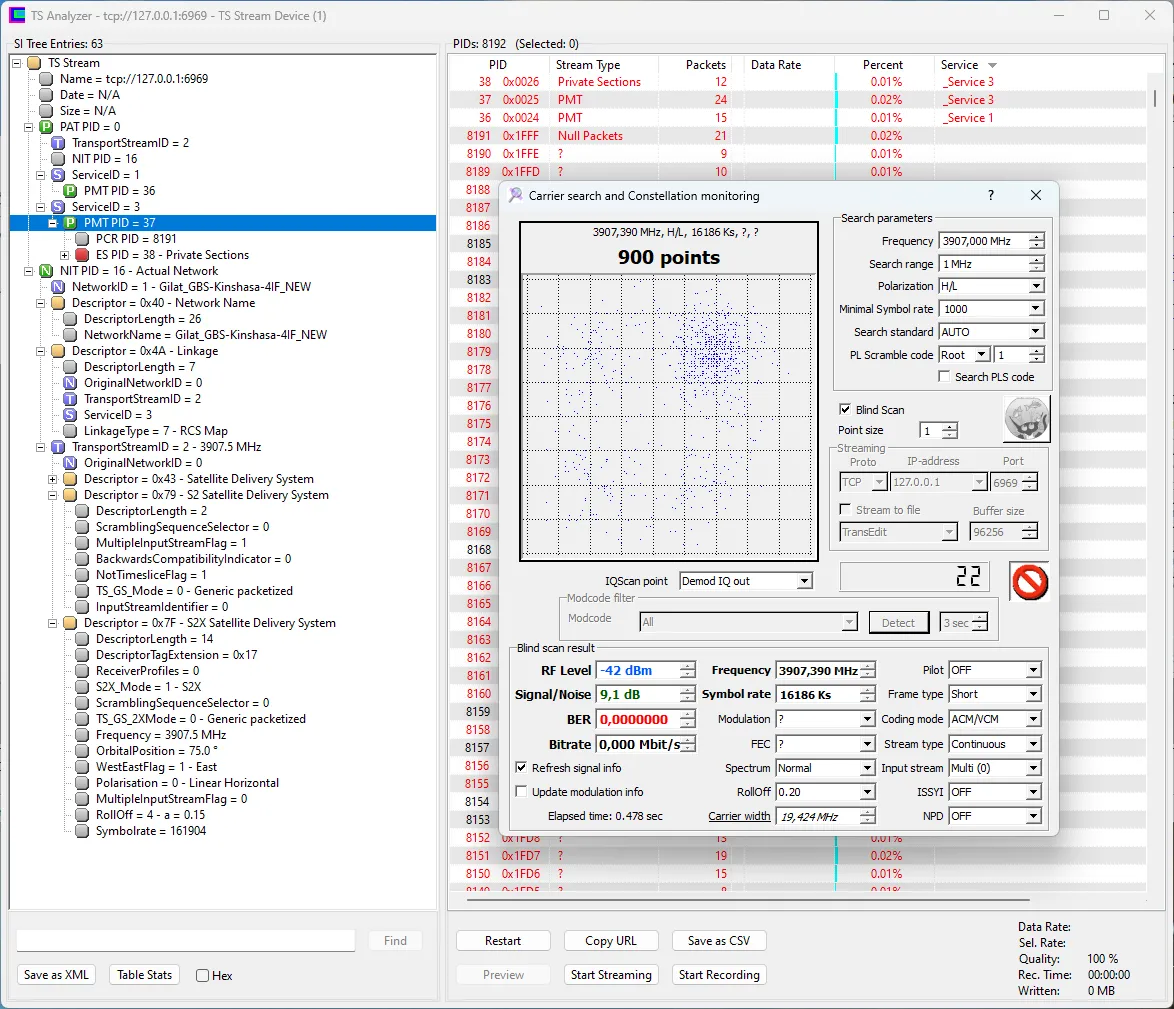Click the ServiceID = 3 node icon

[58, 207]
